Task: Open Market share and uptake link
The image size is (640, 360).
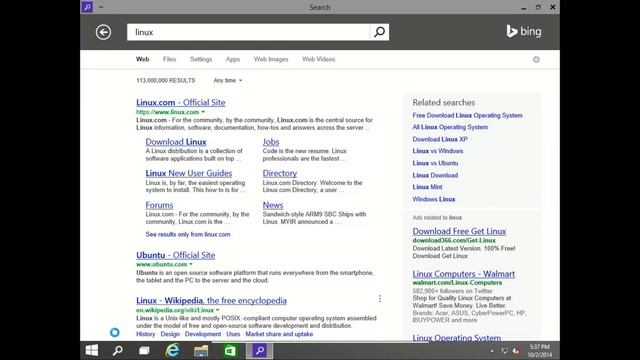Action: coord(279,334)
